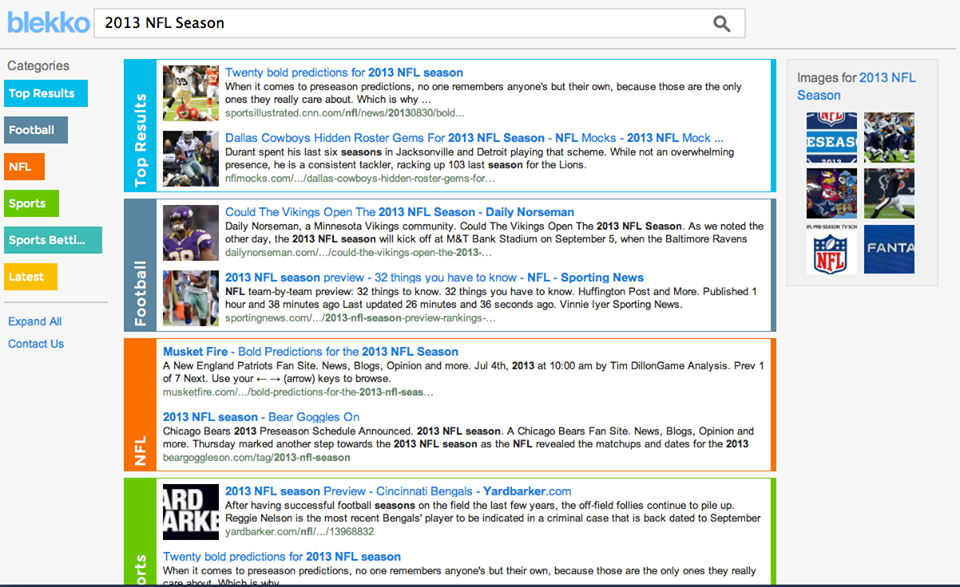Open 'Bear Goggles On' result link
The image size is (960, 587).
pos(261,417)
